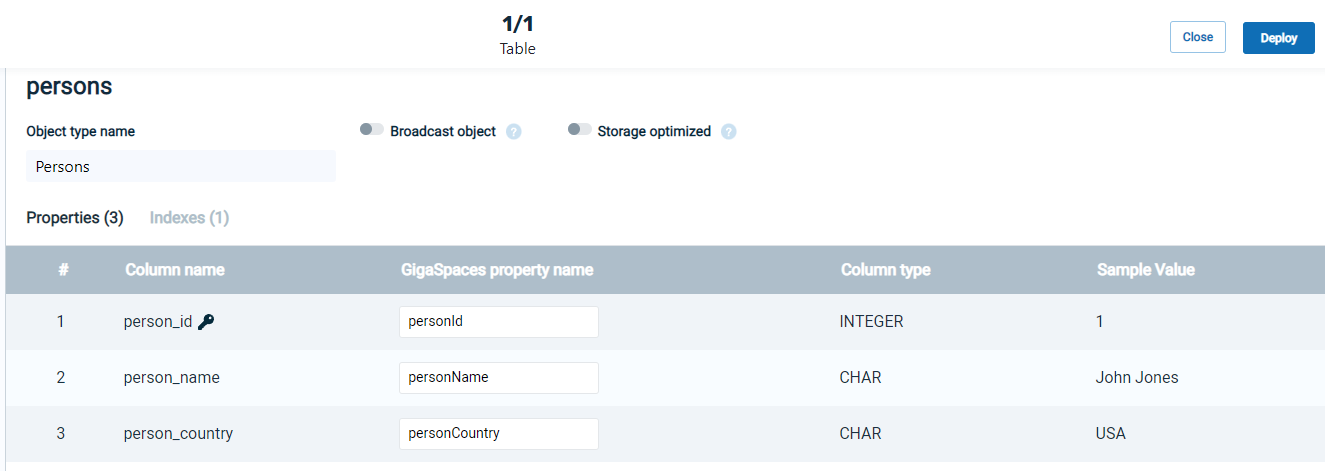Select the person_country row
The height and width of the screenshot is (471, 1325).
pyautogui.click(x=665, y=434)
